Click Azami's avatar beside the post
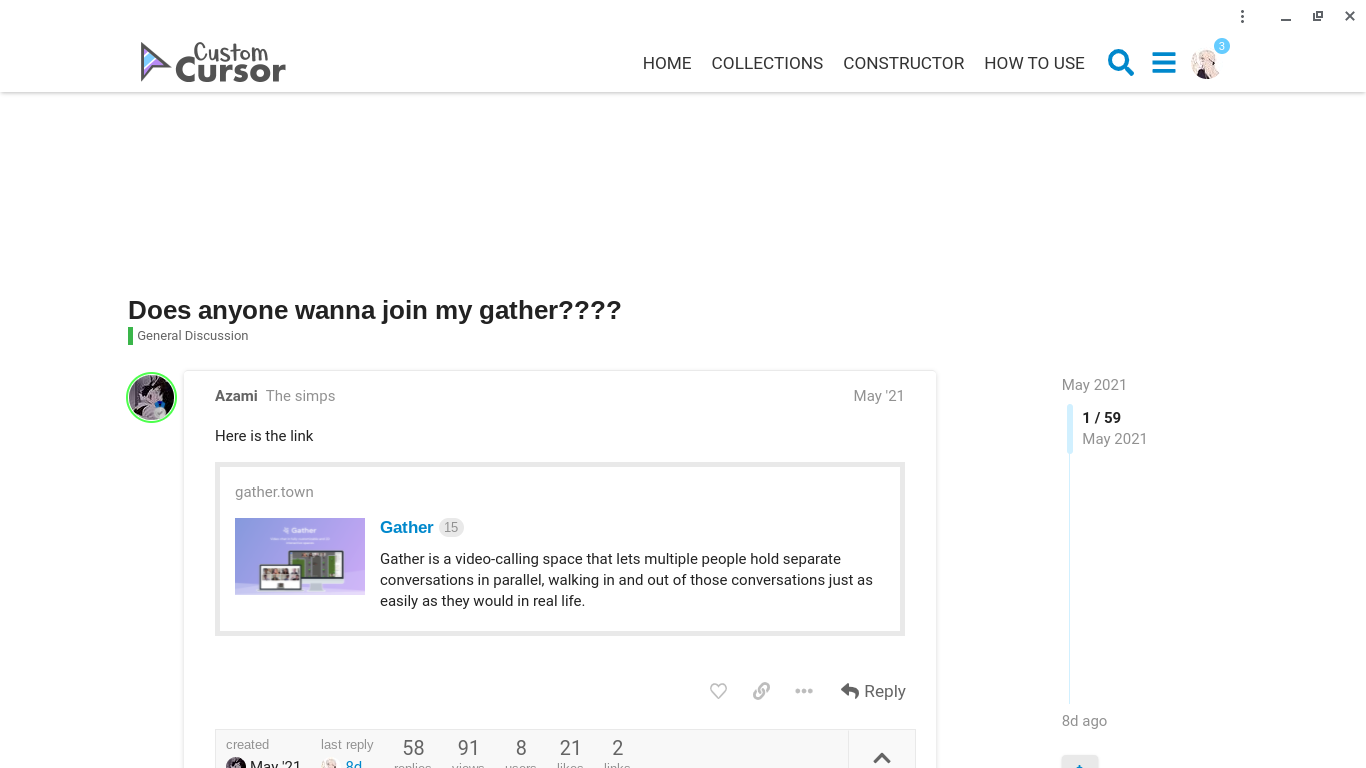The width and height of the screenshot is (1366, 768). pos(152,398)
